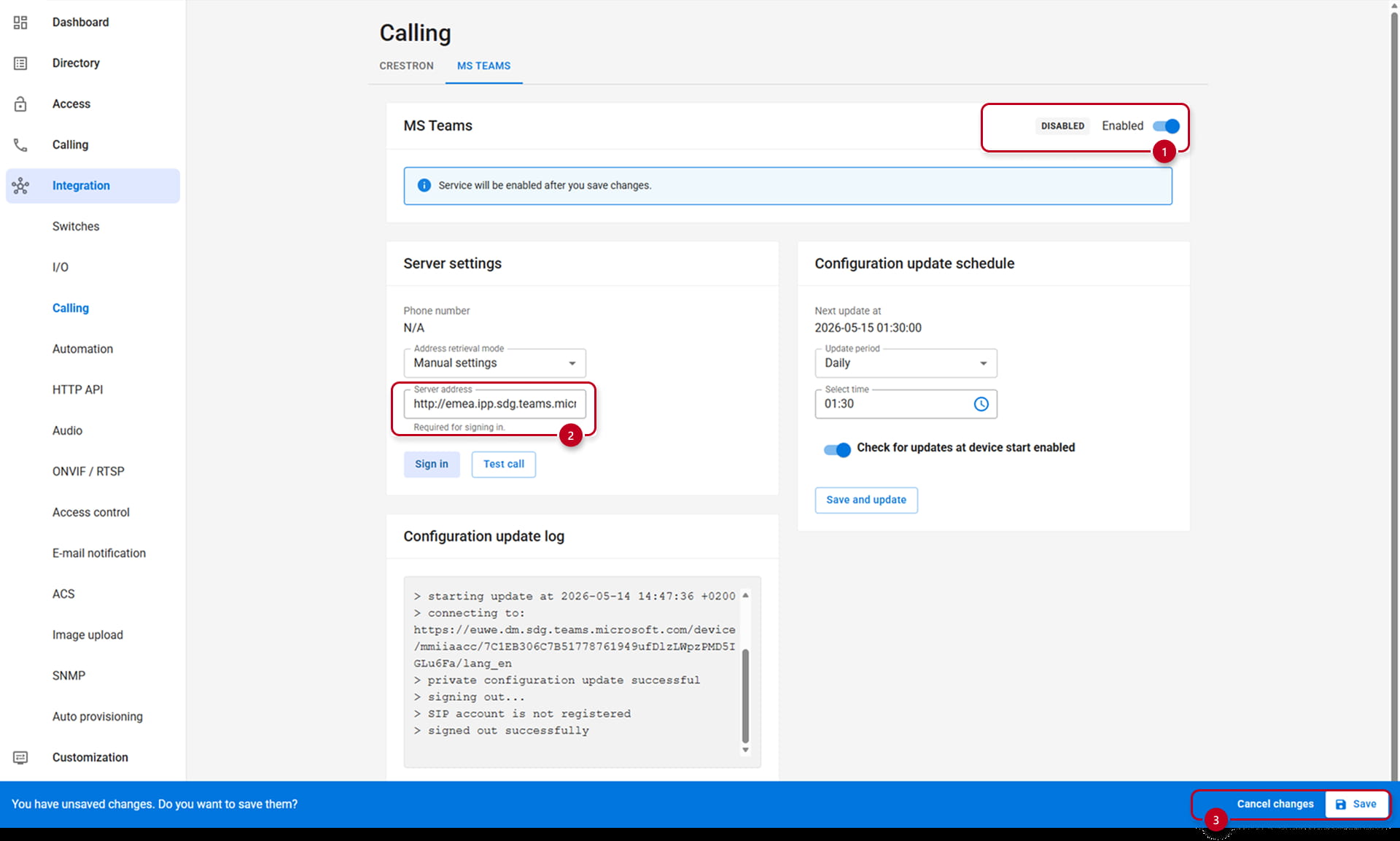
Task: Click the Integration nodes icon
Action: (20, 186)
